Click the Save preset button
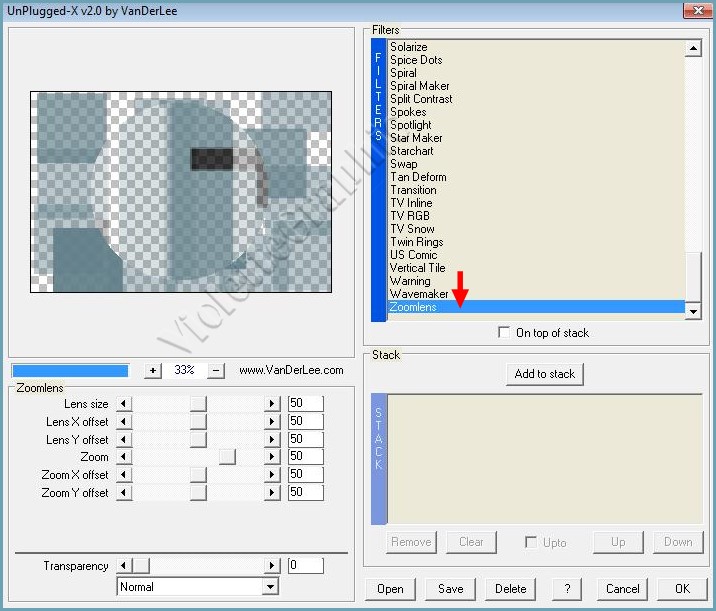Image resolution: width=716 pixels, height=611 pixels. point(450,589)
